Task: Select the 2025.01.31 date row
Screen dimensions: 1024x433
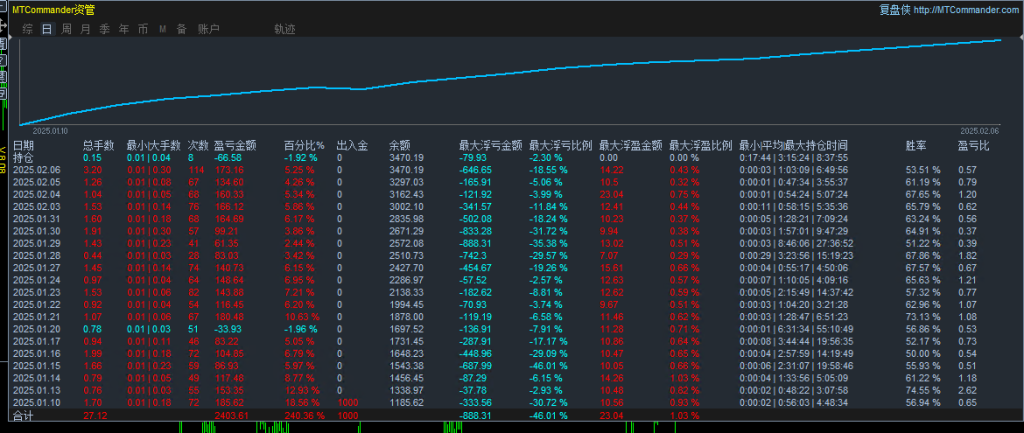Action: [x=38, y=218]
